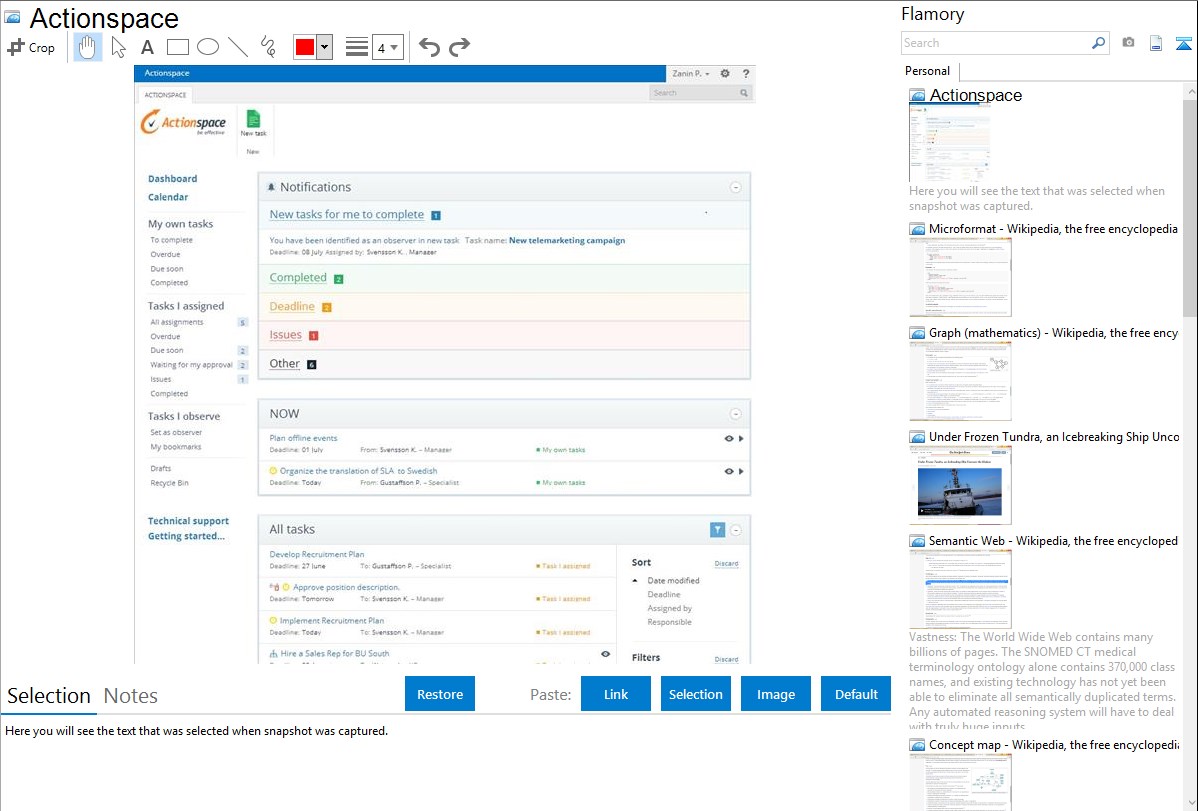Activate the hand pan tool

(x=88, y=47)
